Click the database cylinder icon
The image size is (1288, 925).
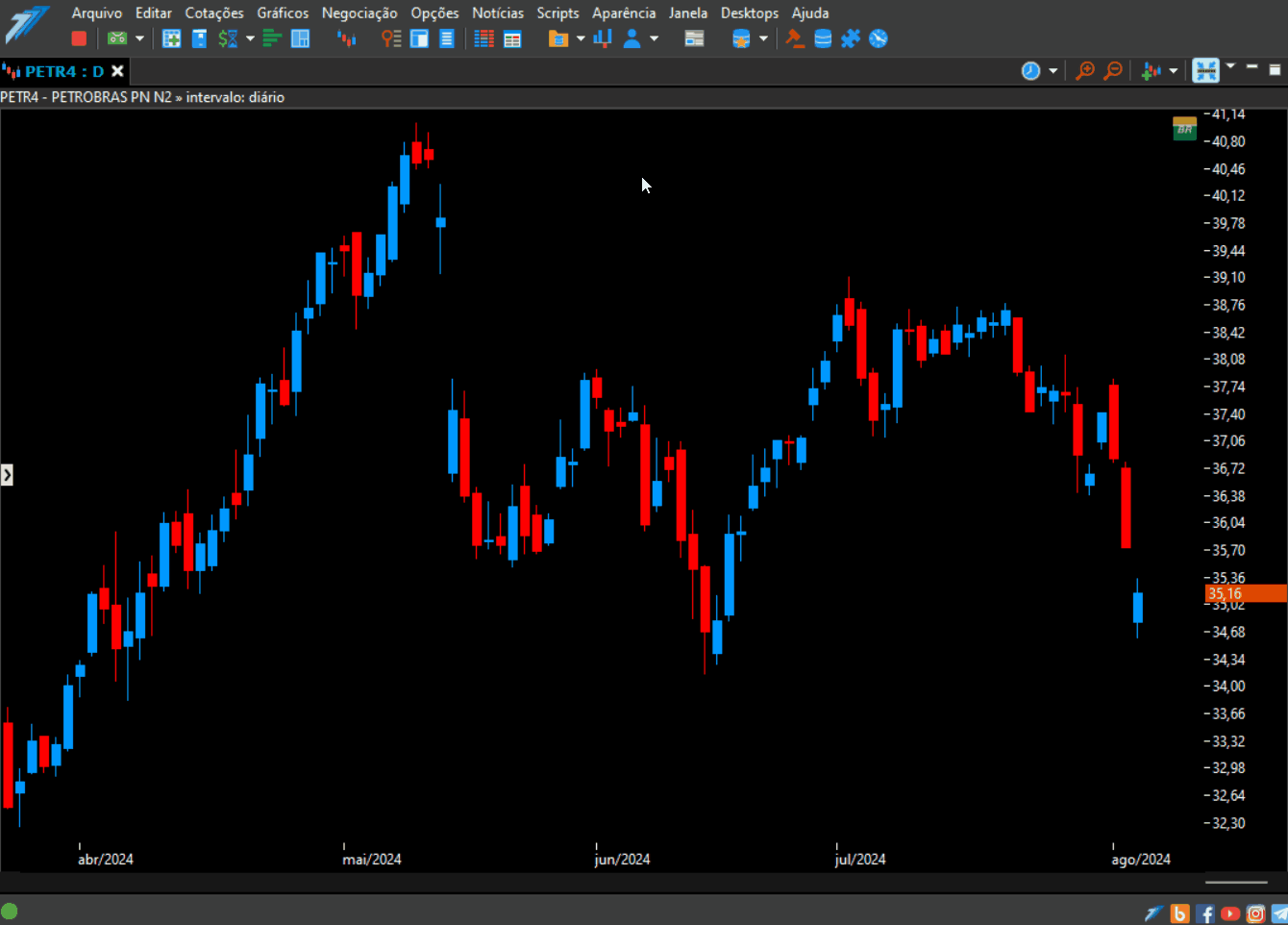(823, 38)
